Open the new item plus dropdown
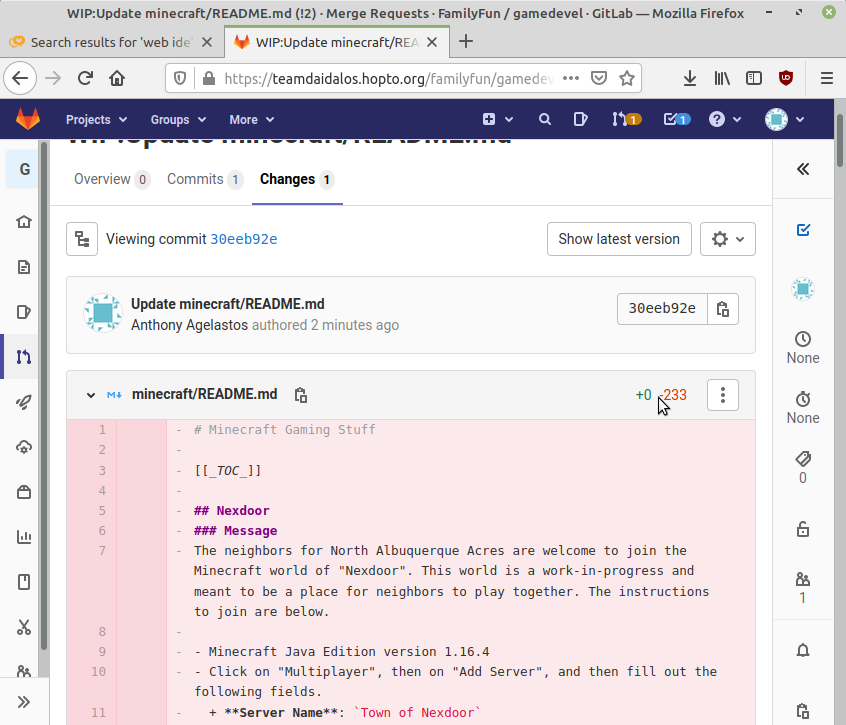The height and width of the screenshot is (725, 846). (x=497, y=119)
